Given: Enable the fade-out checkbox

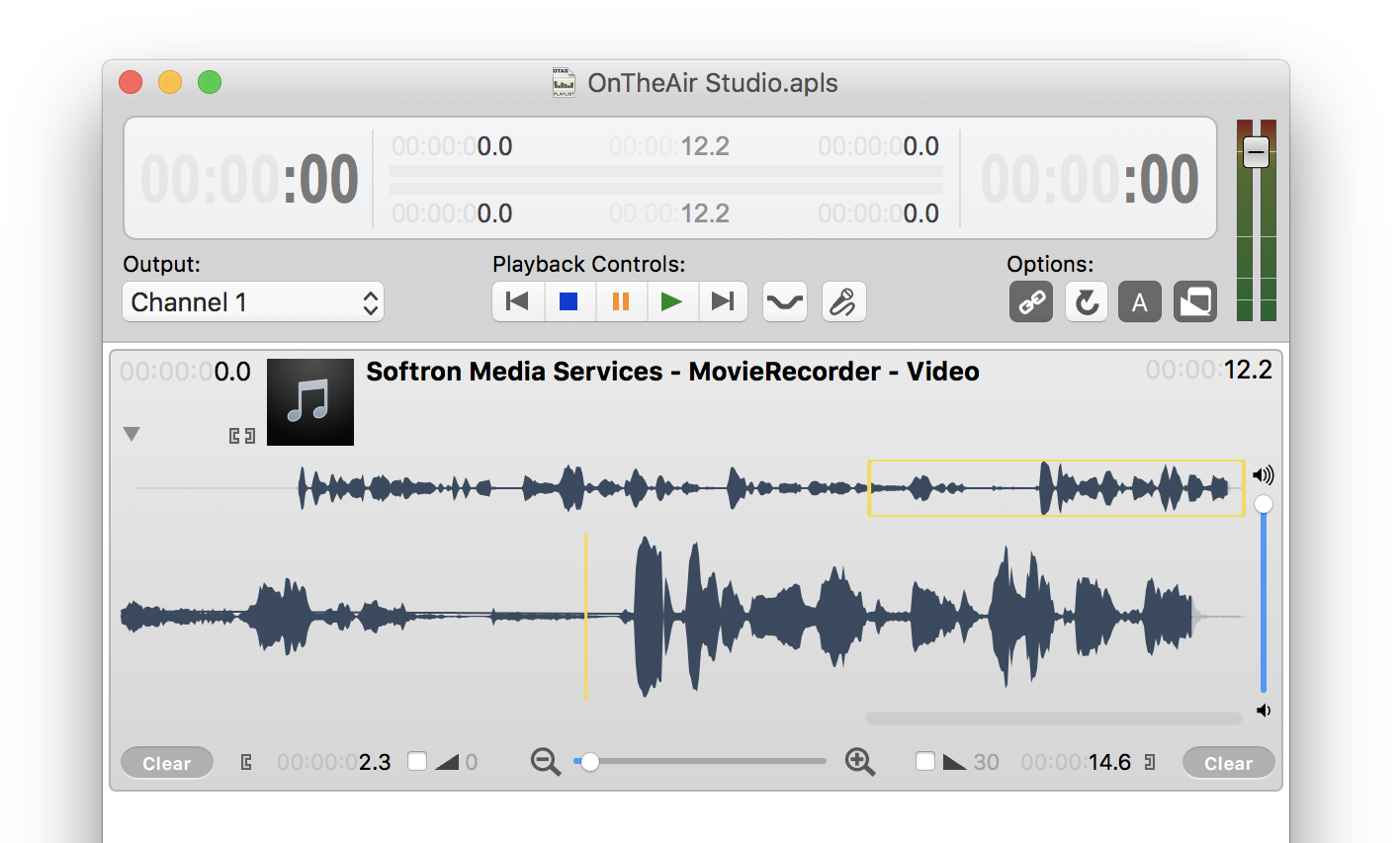Looking at the screenshot, I should coord(925,761).
